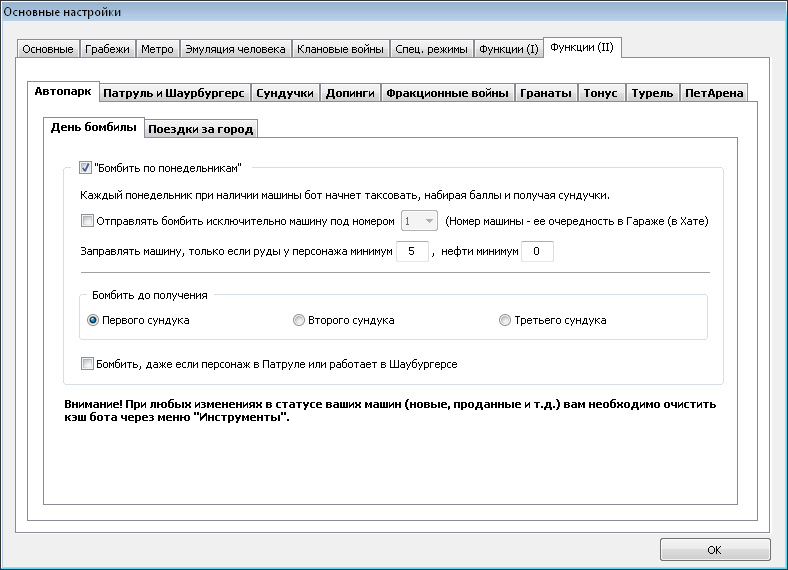Switch to the Турель tab
Viewport: 788px width, 570px height.
(x=652, y=93)
